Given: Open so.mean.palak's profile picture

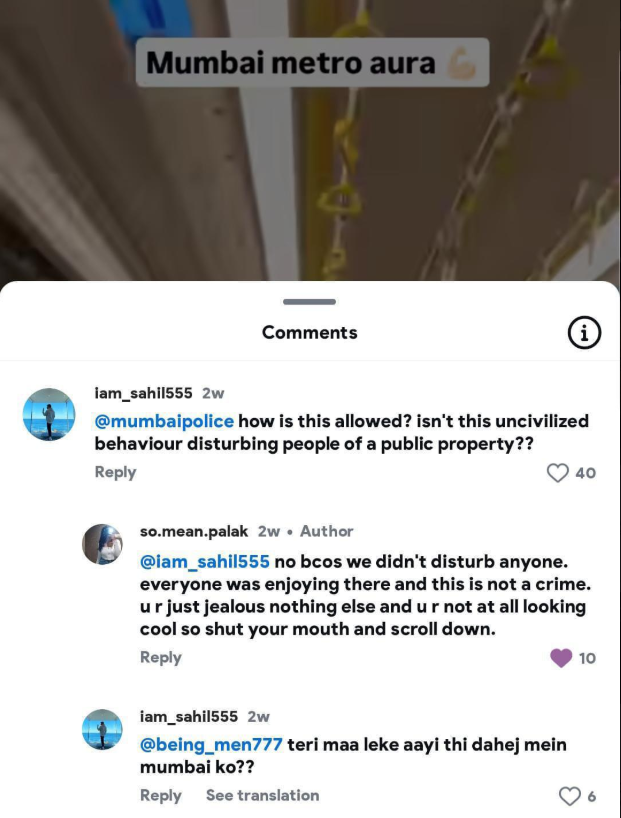Looking at the screenshot, I should 102,544.
